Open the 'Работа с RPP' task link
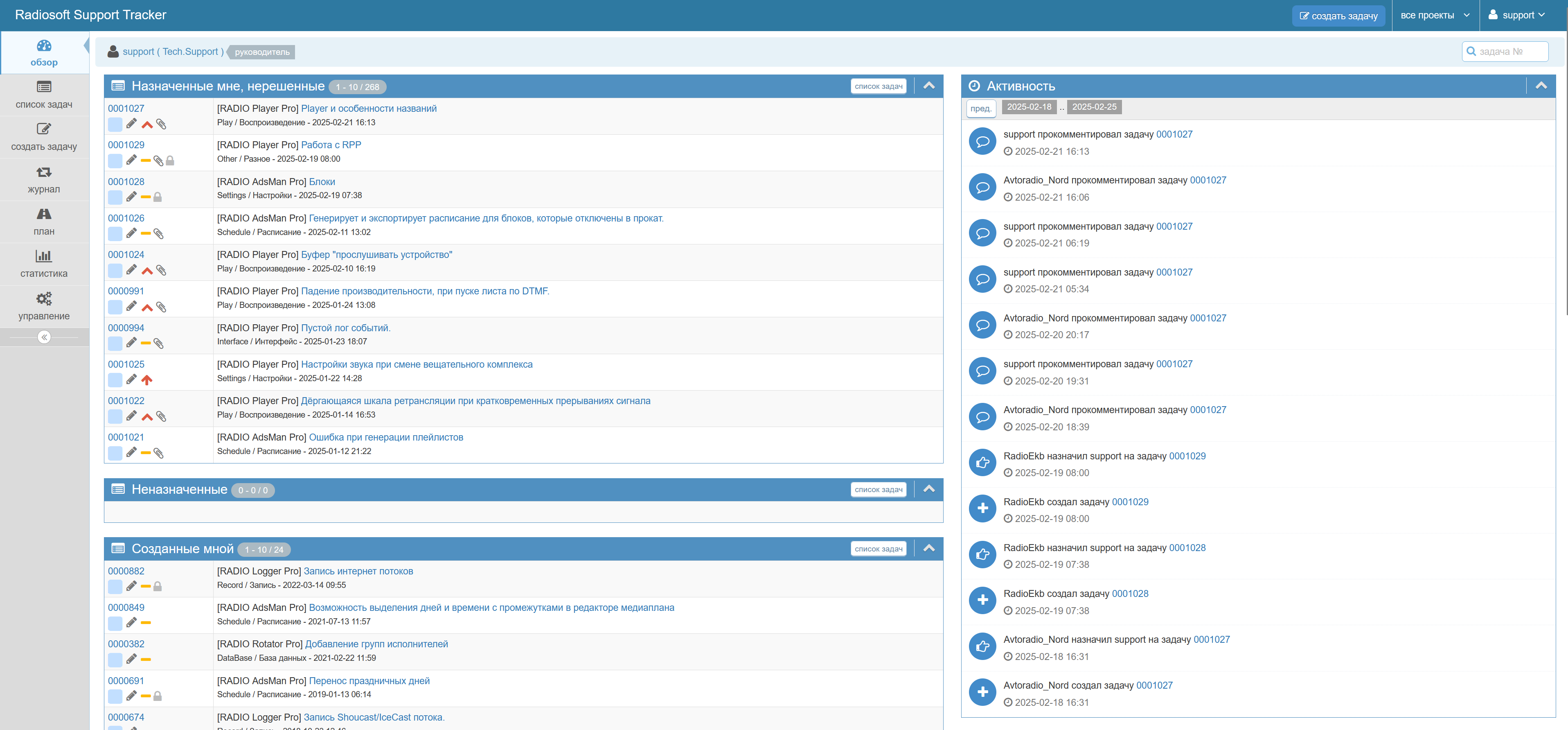The width and height of the screenshot is (1568, 730). [x=331, y=145]
